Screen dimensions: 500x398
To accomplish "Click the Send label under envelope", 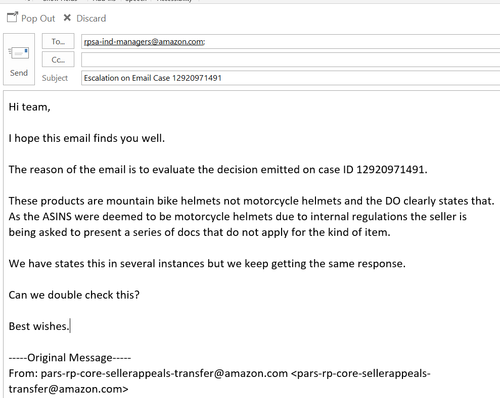I will 19,73.
